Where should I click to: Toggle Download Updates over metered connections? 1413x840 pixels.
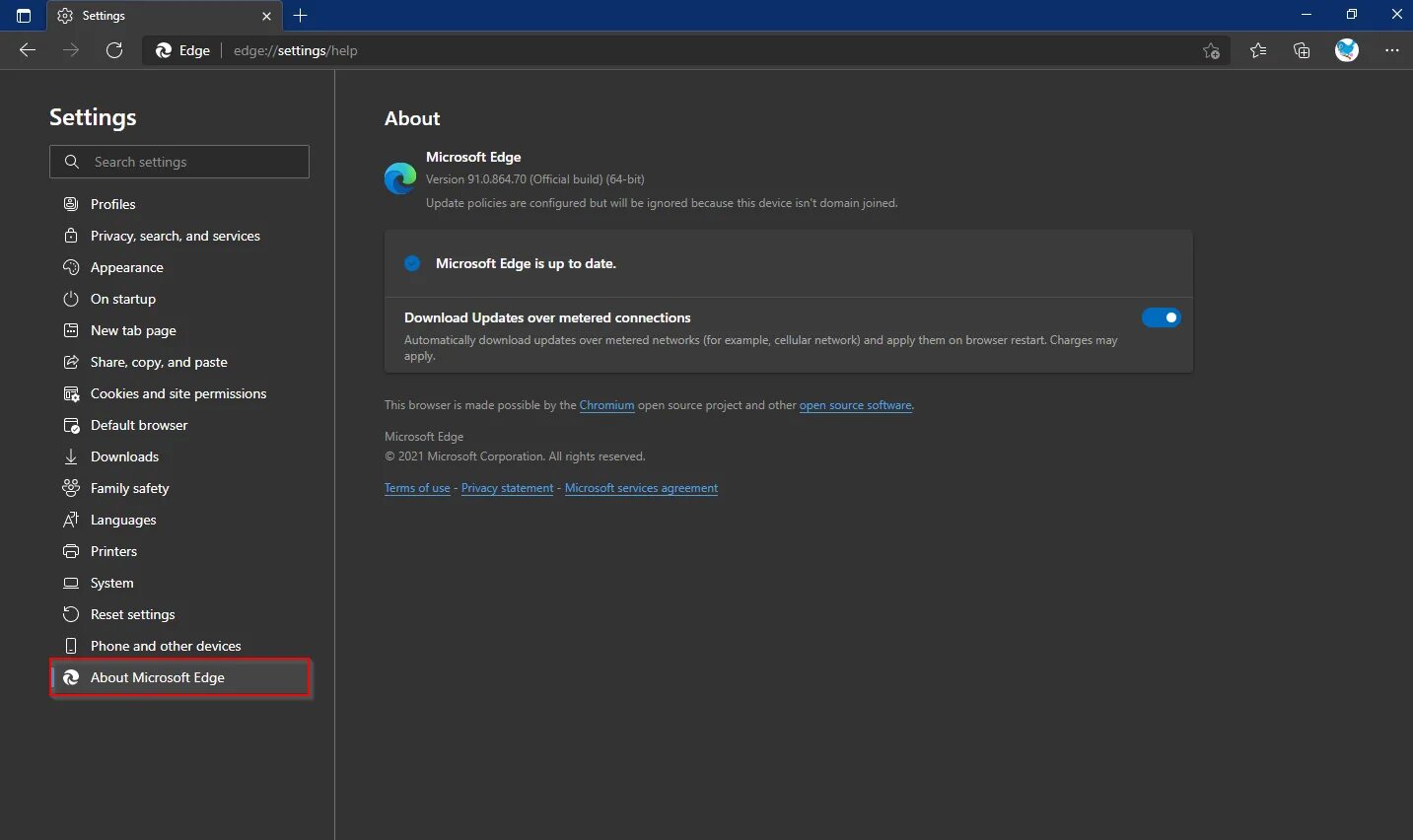click(x=1161, y=317)
